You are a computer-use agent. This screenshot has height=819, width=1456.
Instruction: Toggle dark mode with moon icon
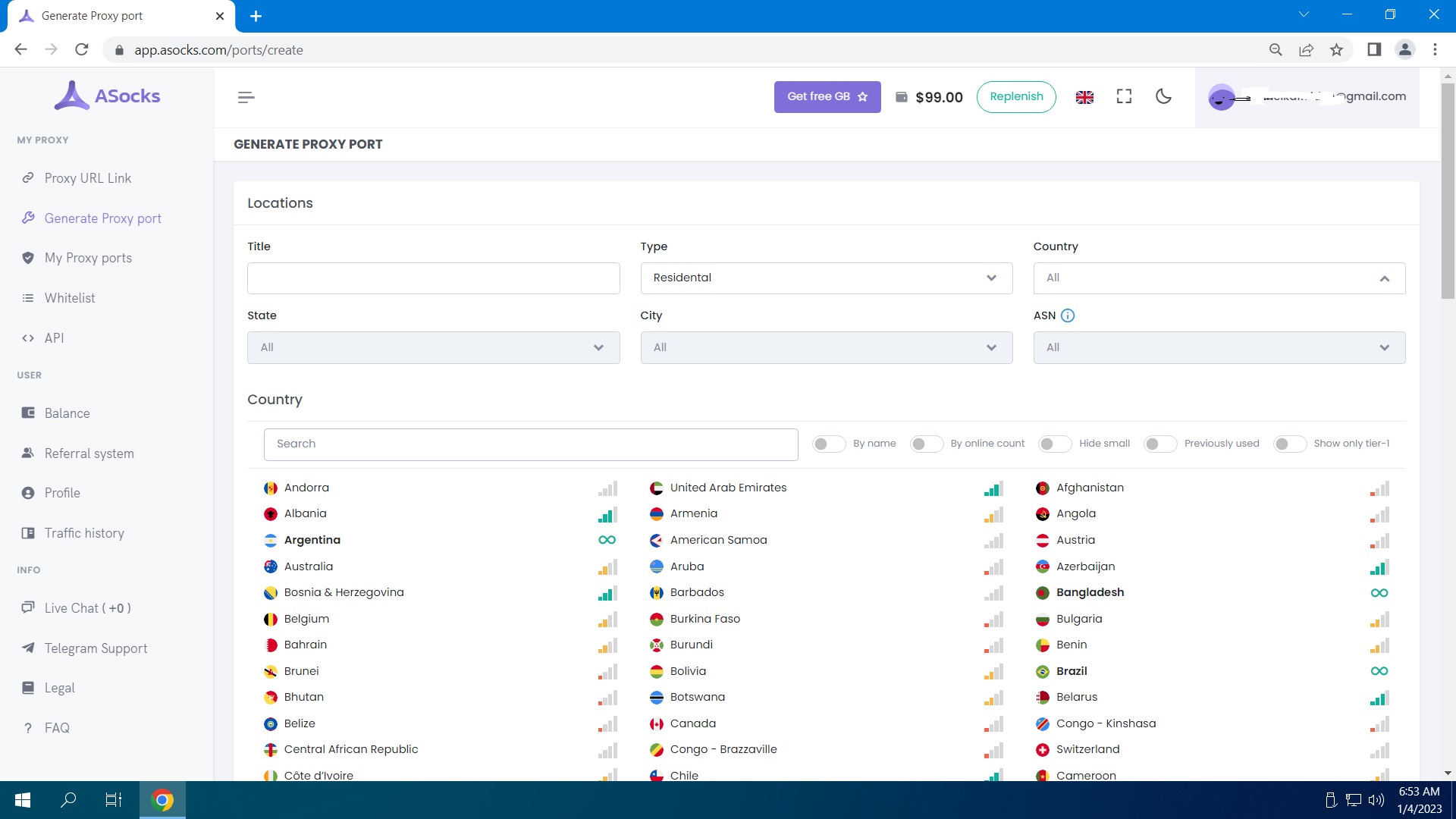[x=1163, y=96]
